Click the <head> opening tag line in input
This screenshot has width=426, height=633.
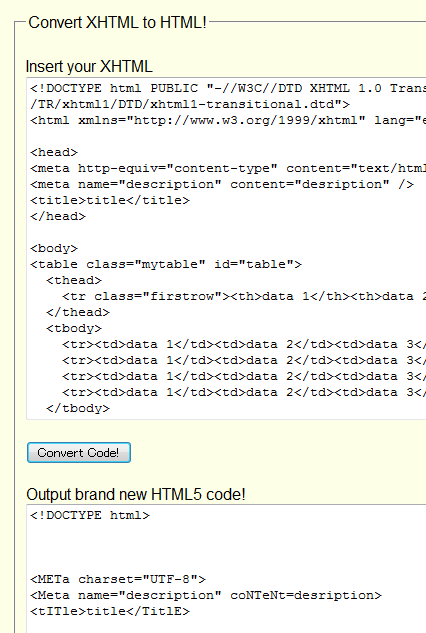click(x=54, y=152)
